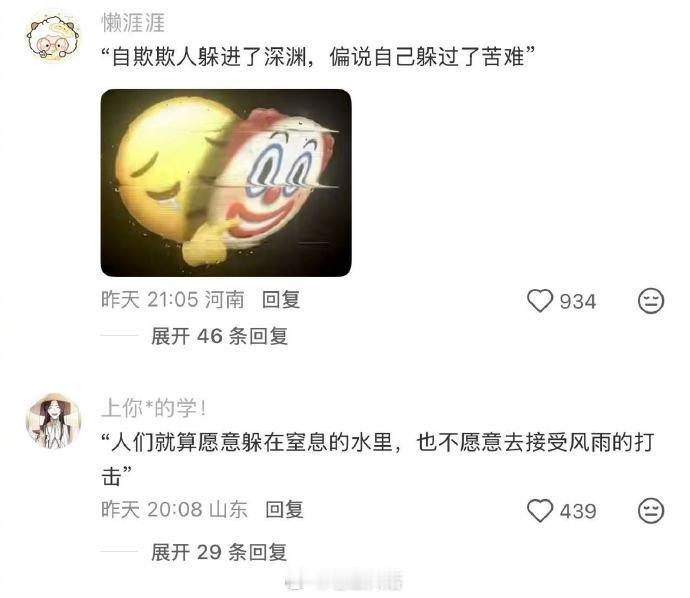690x598 pixels.
Task: Click the 934 like count
Action: click(x=578, y=301)
